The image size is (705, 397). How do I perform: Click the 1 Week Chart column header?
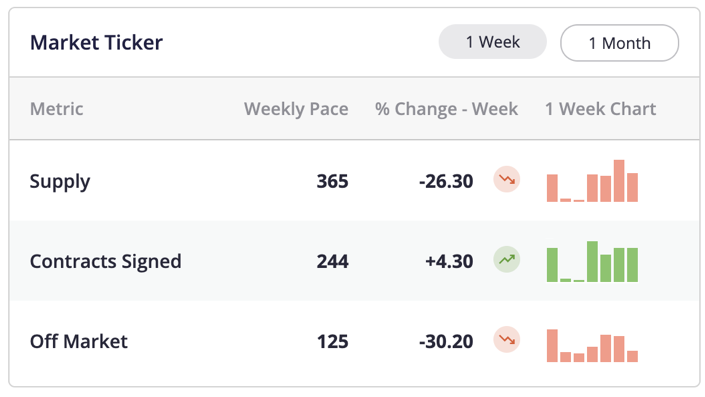(600, 109)
